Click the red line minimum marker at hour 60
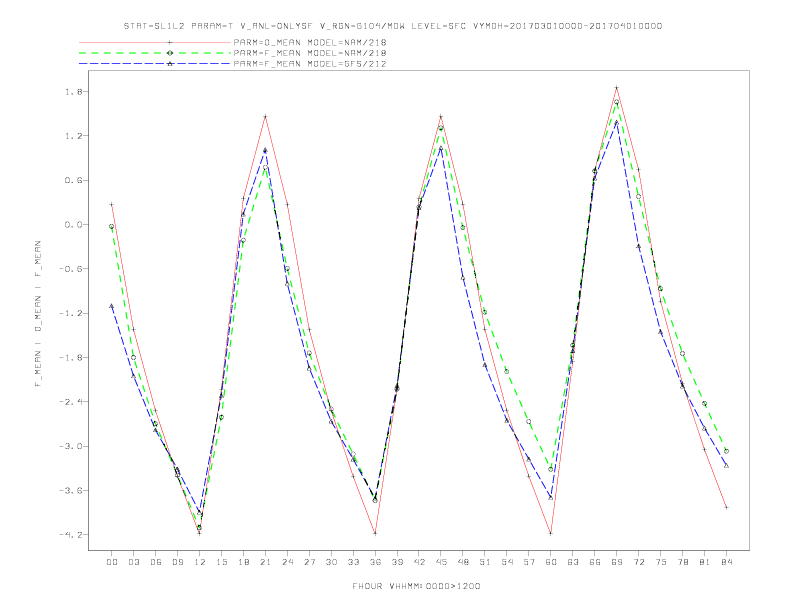792x612 pixels. click(551, 533)
